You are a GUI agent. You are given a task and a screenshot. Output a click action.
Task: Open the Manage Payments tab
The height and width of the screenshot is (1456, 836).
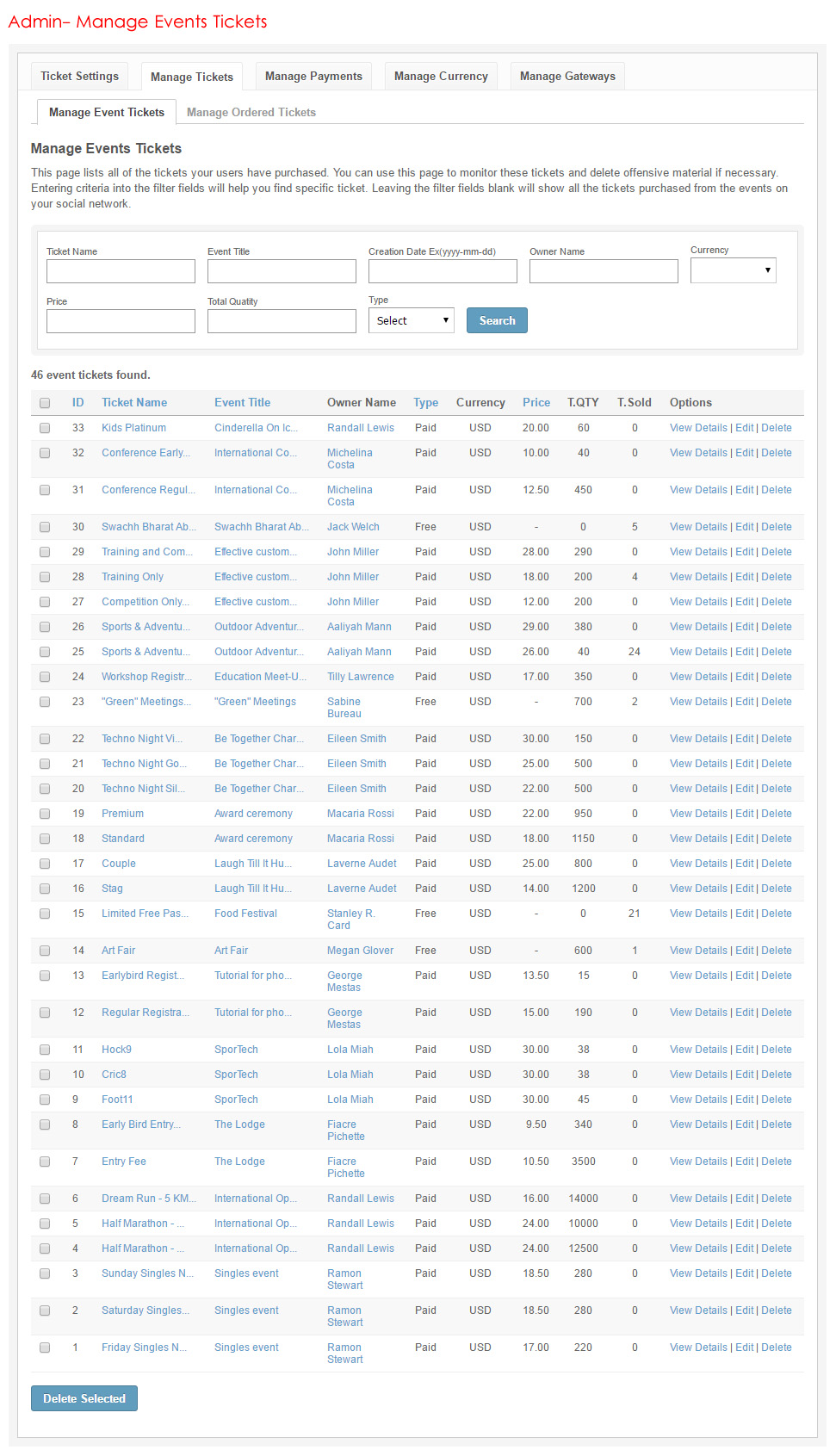[313, 76]
